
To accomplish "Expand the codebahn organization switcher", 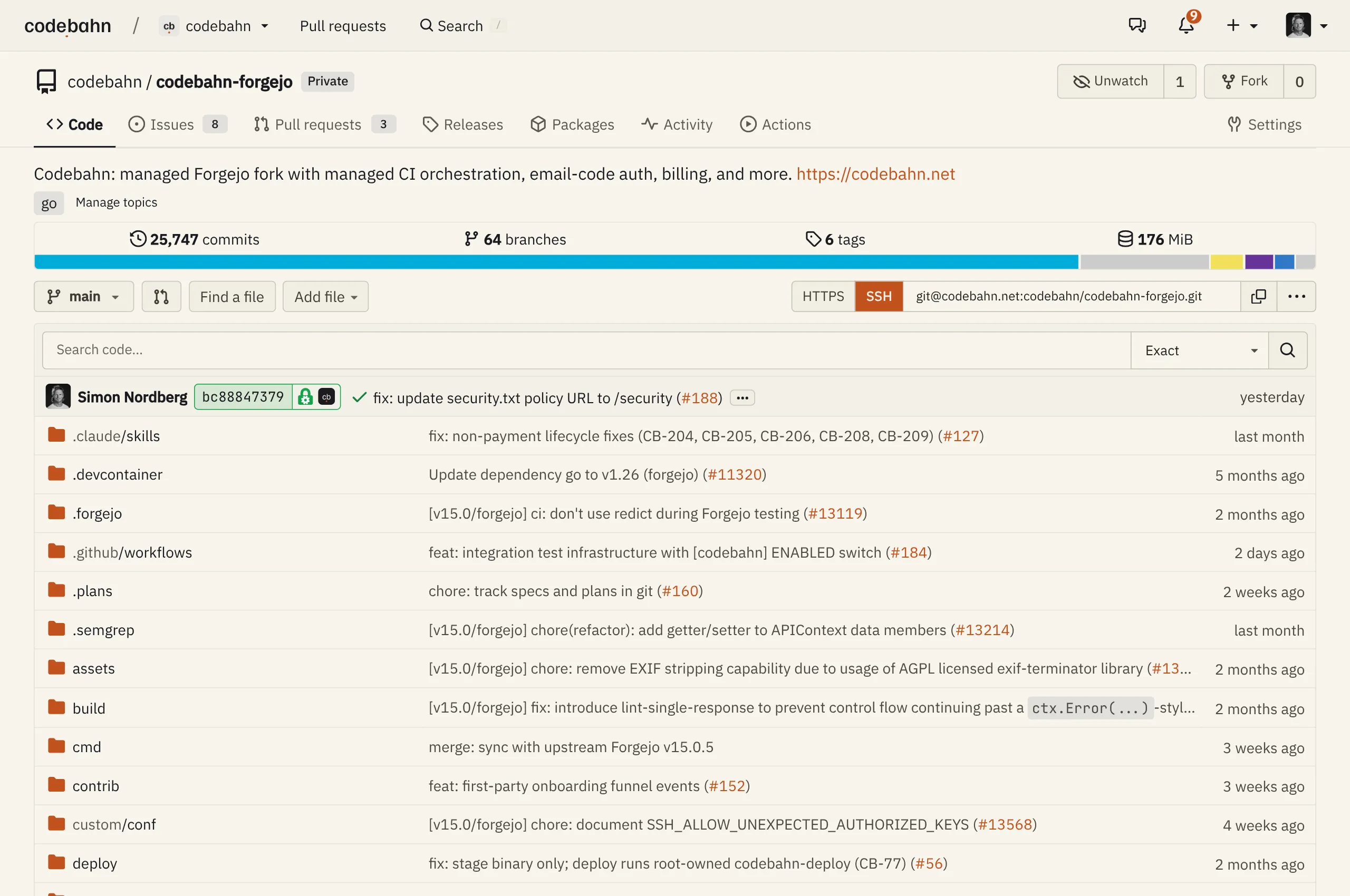I will point(215,26).
